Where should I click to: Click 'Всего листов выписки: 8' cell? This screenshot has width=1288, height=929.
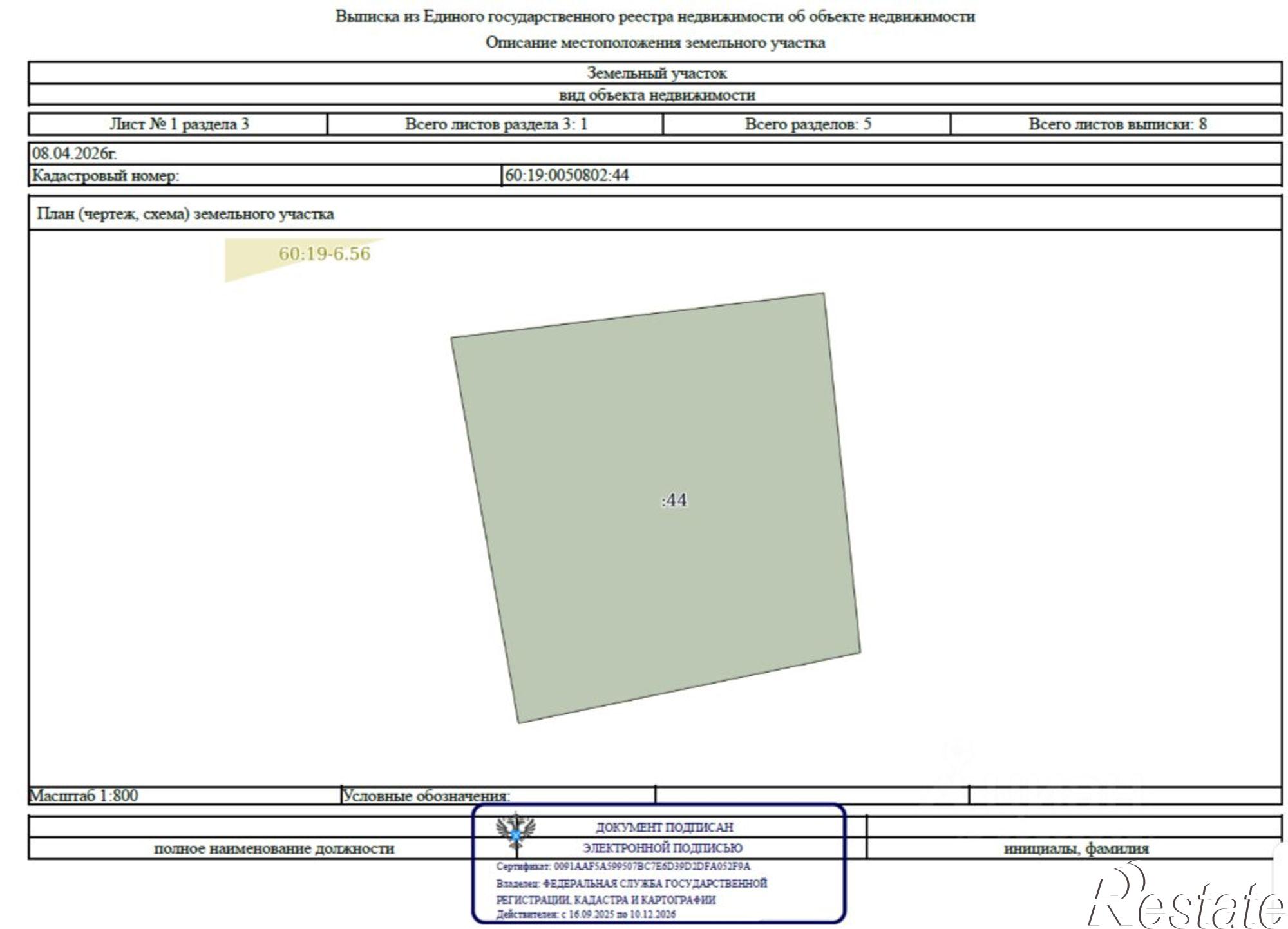[x=1117, y=124]
